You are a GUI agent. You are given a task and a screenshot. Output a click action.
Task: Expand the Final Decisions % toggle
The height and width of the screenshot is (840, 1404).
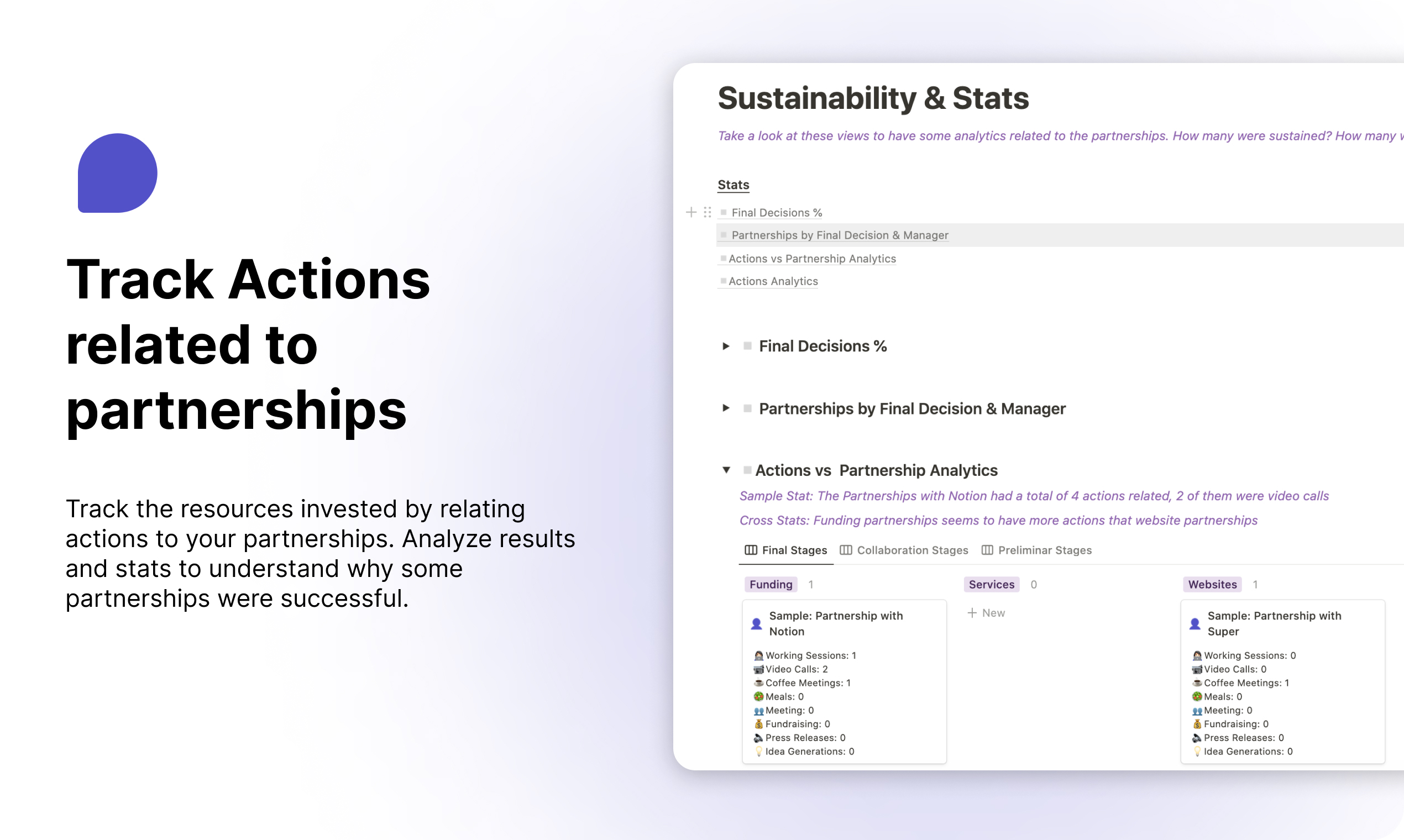coord(726,347)
